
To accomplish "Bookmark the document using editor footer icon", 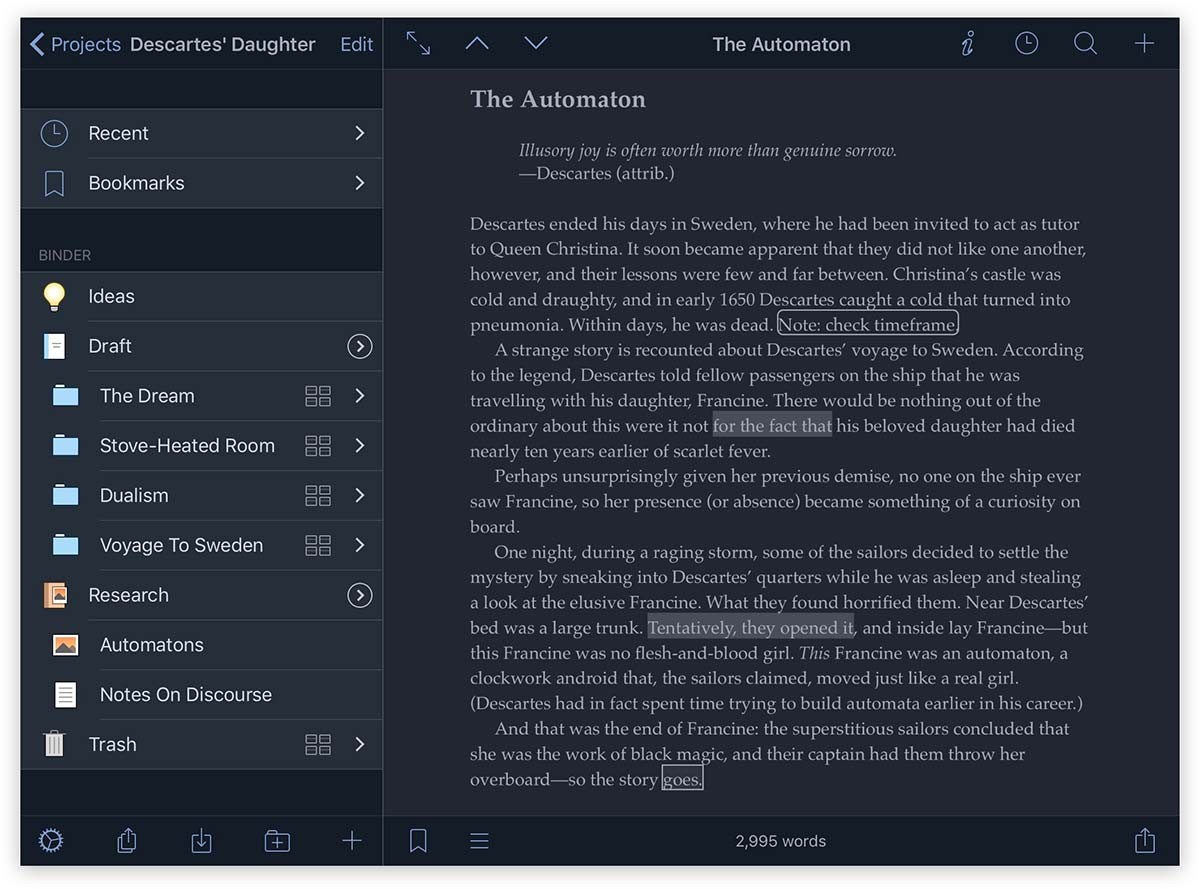I will (x=418, y=841).
